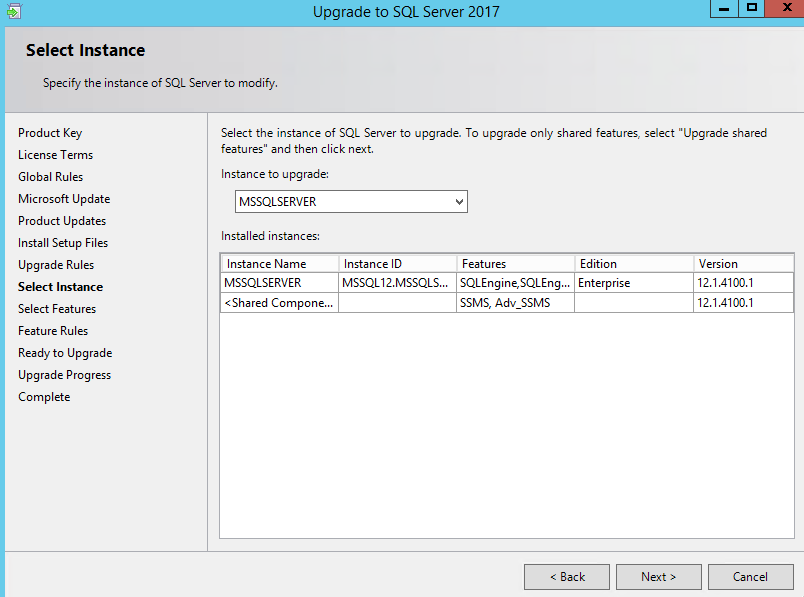Go to the Product Key step
The height and width of the screenshot is (597, 804).
[50, 133]
